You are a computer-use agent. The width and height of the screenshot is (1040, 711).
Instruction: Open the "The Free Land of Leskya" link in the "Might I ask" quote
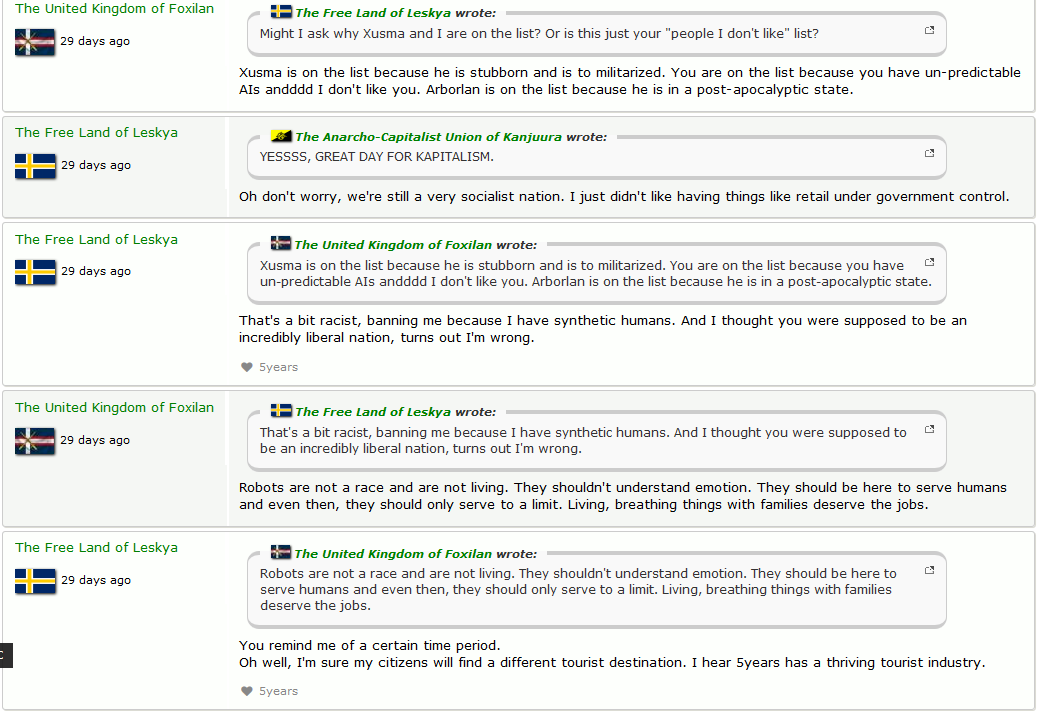point(373,13)
